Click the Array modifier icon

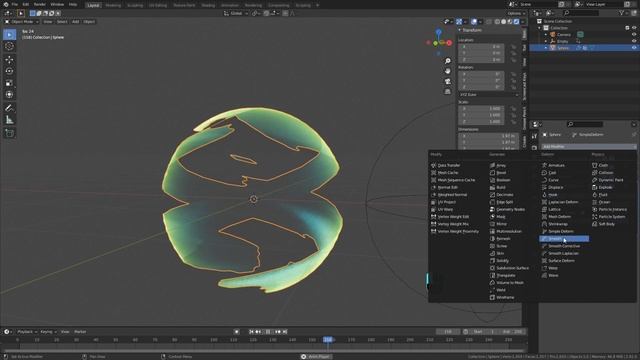(x=492, y=165)
